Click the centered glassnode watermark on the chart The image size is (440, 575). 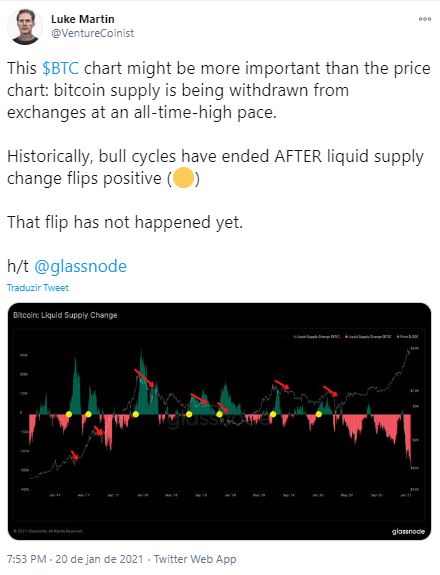point(218,420)
